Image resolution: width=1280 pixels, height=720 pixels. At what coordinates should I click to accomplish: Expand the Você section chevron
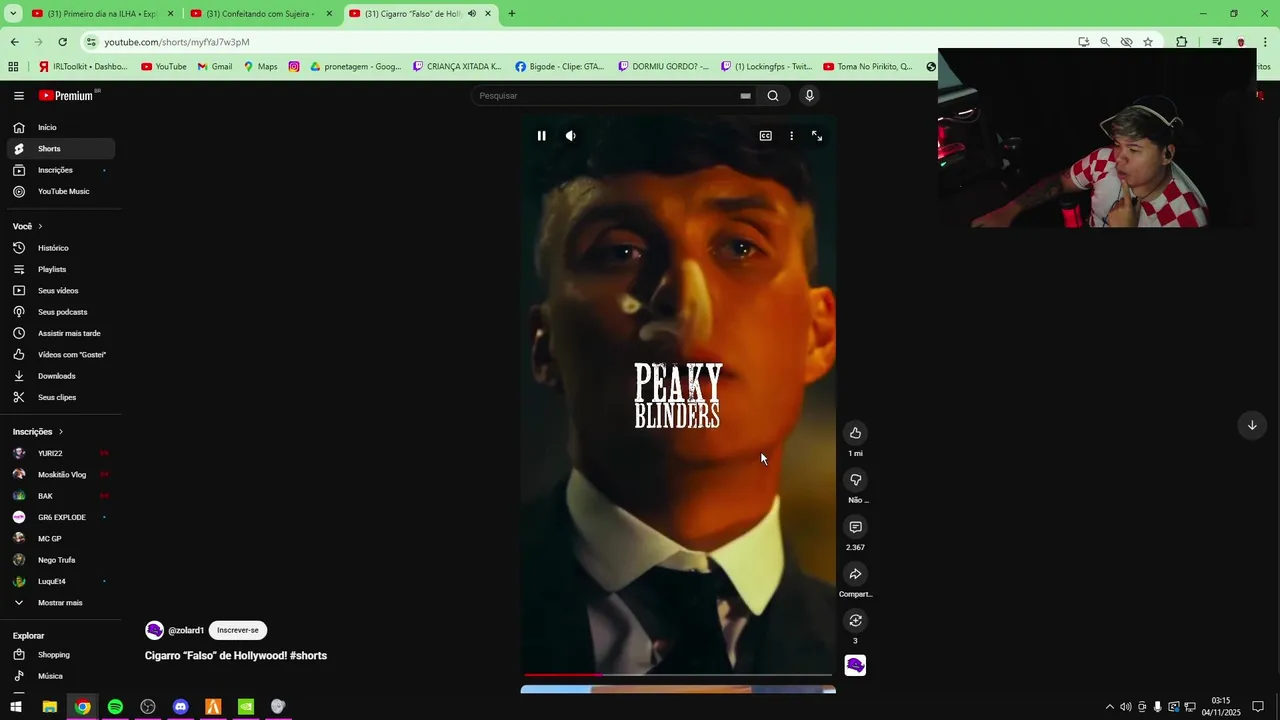click(40, 227)
